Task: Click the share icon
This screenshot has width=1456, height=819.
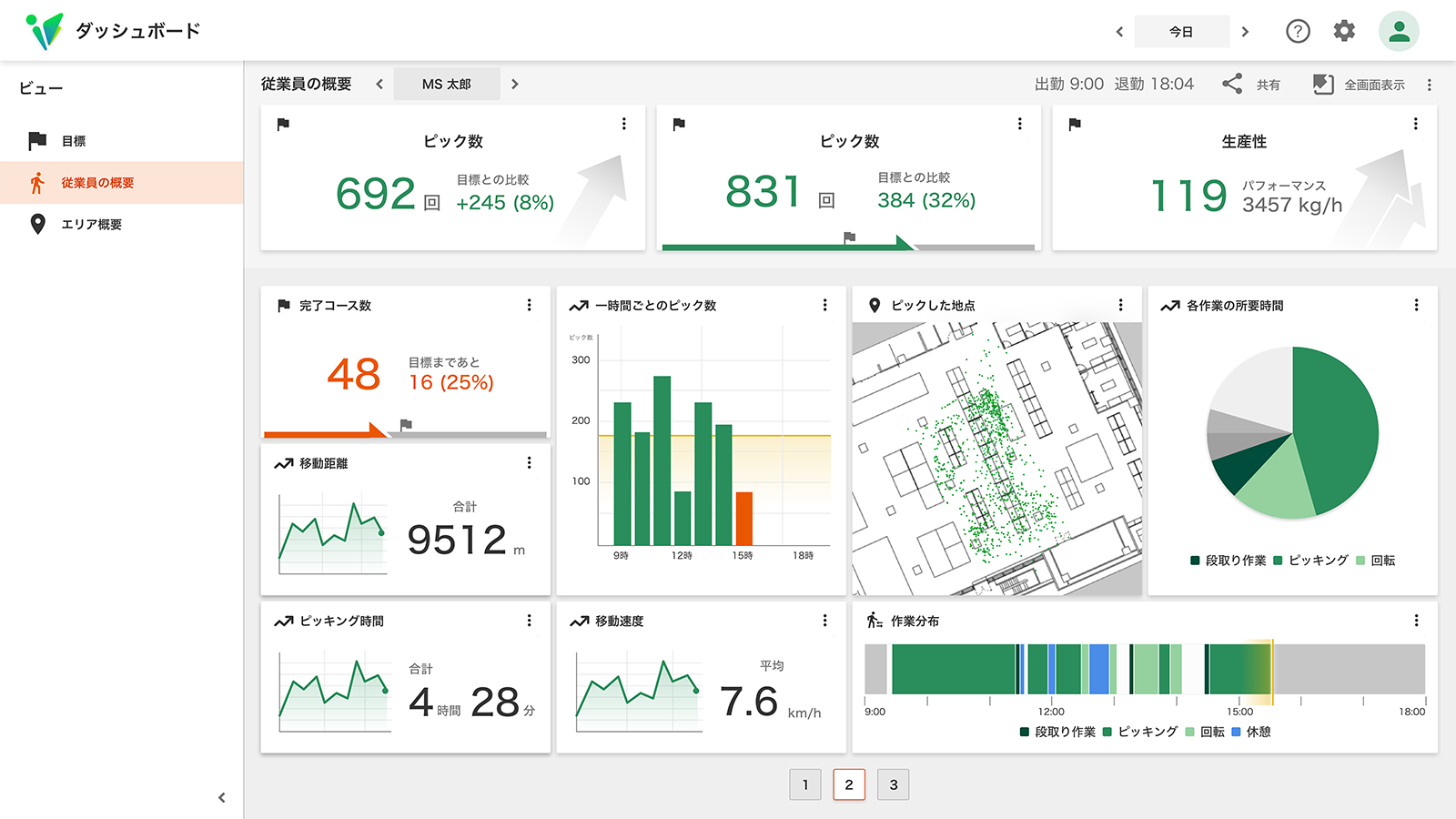Action: tap(1232, 84)
